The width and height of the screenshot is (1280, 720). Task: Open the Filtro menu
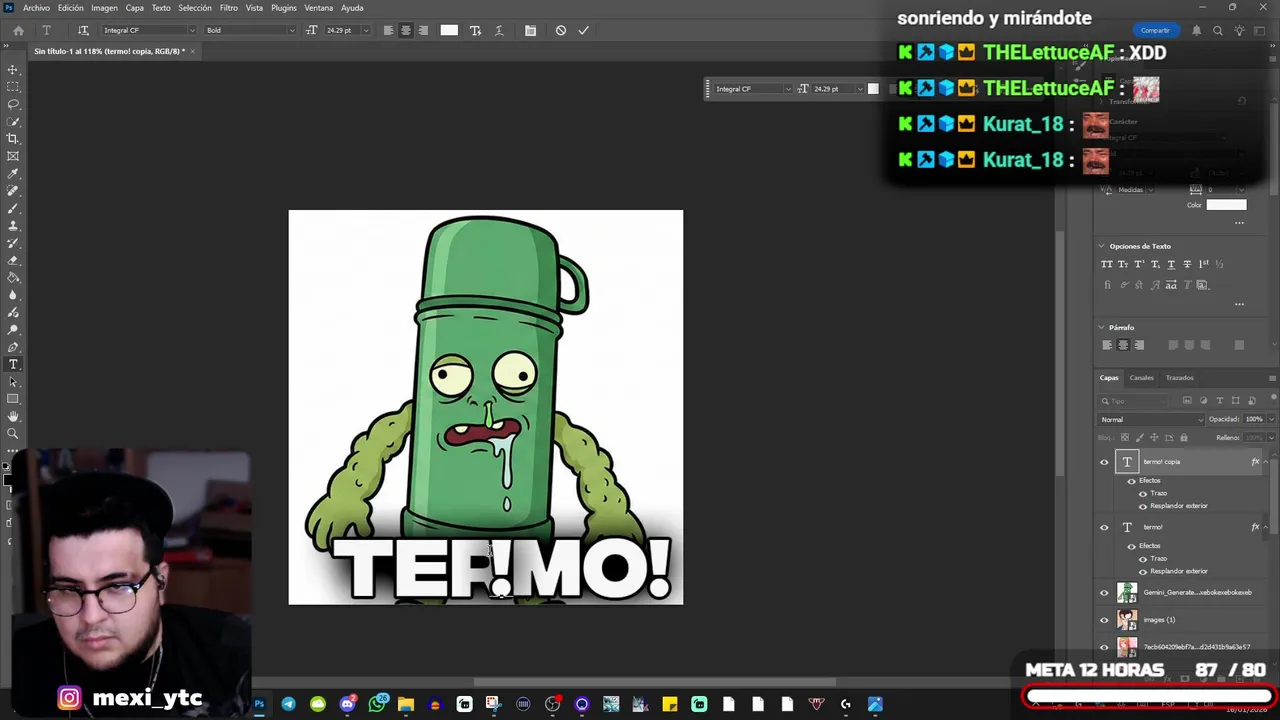pyautogui.click(x=229, y=8)
